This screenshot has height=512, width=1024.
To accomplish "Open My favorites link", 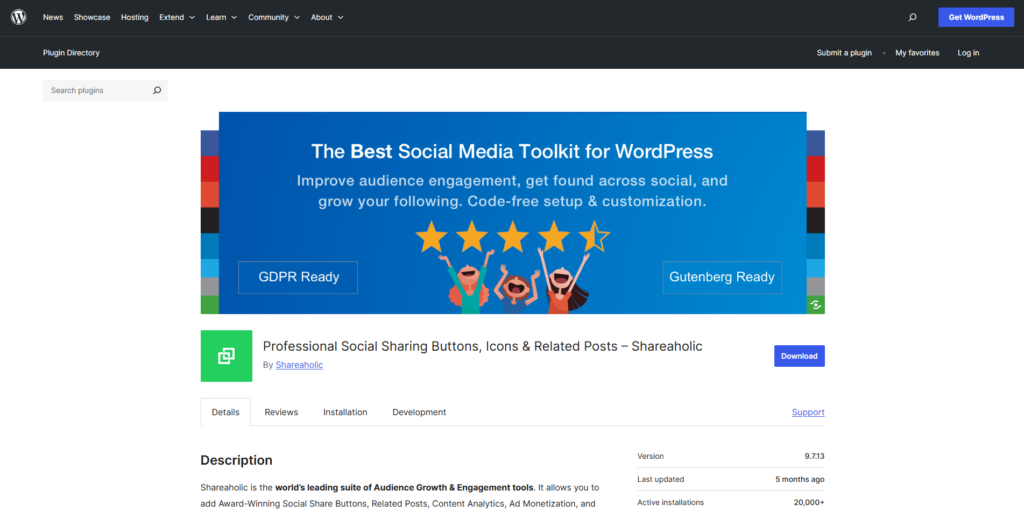I will point(917,53).
